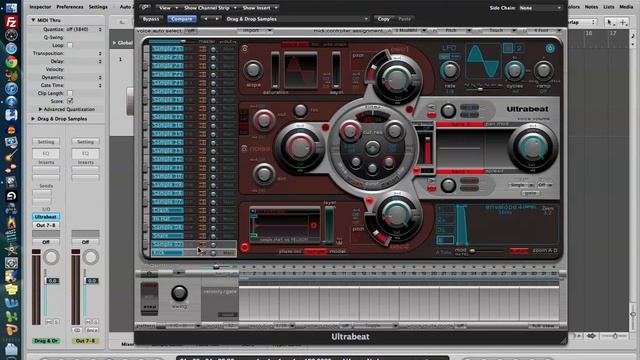This screenshot has width=640, height=360.
Task: Adjust the Osc1 saturation slider
Action: pos(275,70)
